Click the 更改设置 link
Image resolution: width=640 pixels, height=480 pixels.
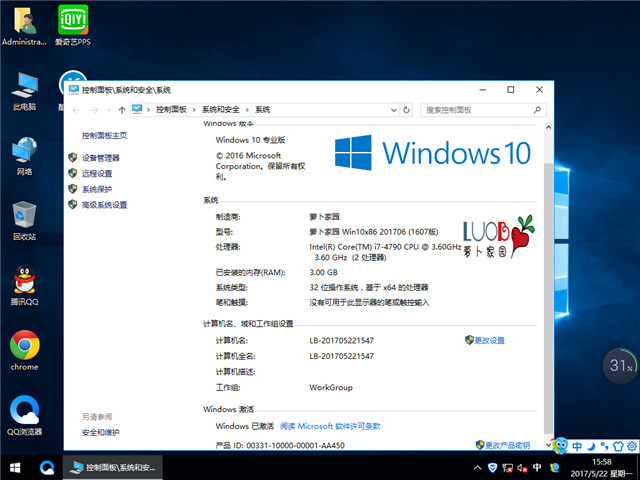[489, 340]
